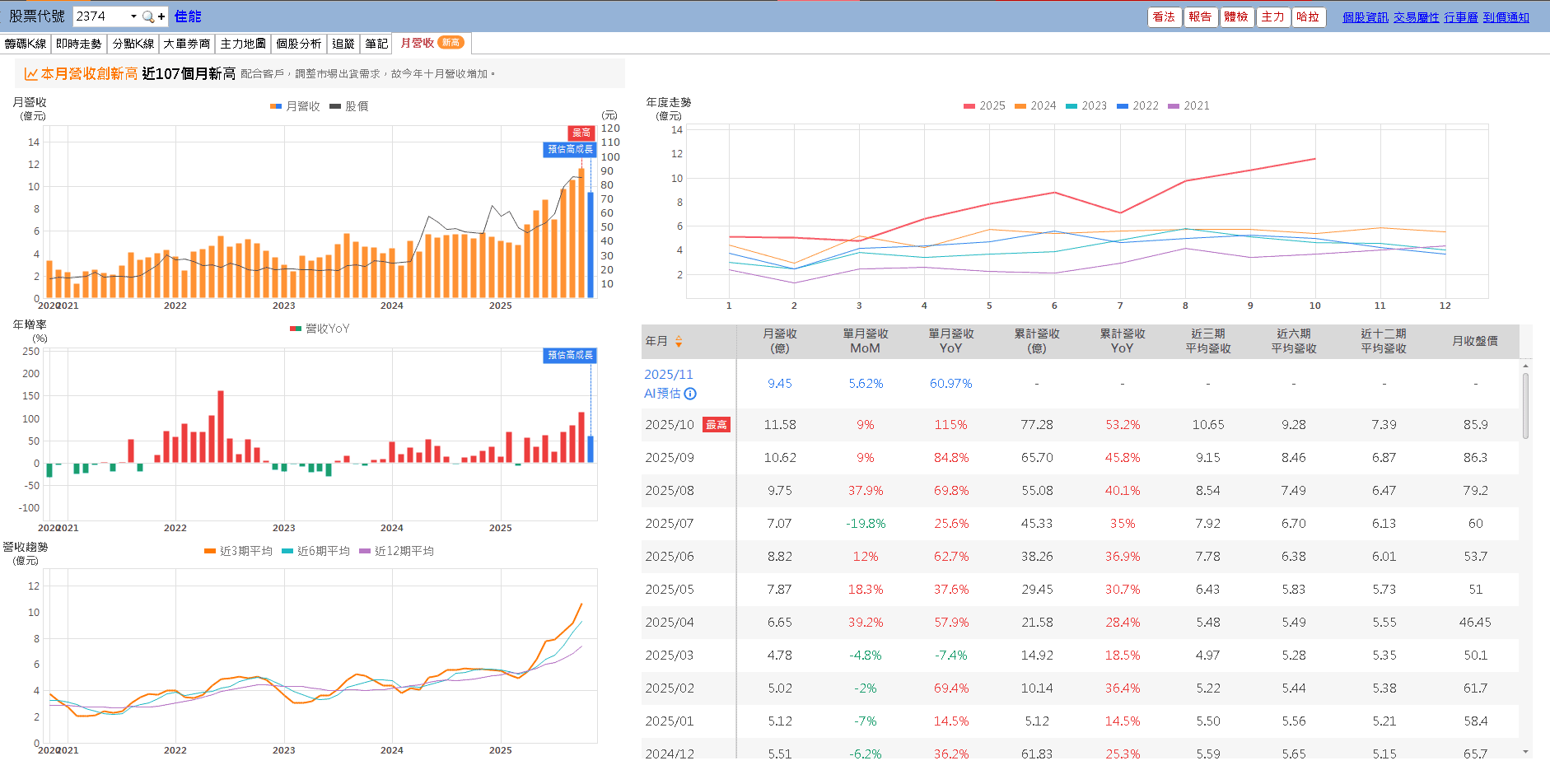Open the 個股資訊 link
1550x784 pixels.
pyautogui.click(x=1365, y=17)
